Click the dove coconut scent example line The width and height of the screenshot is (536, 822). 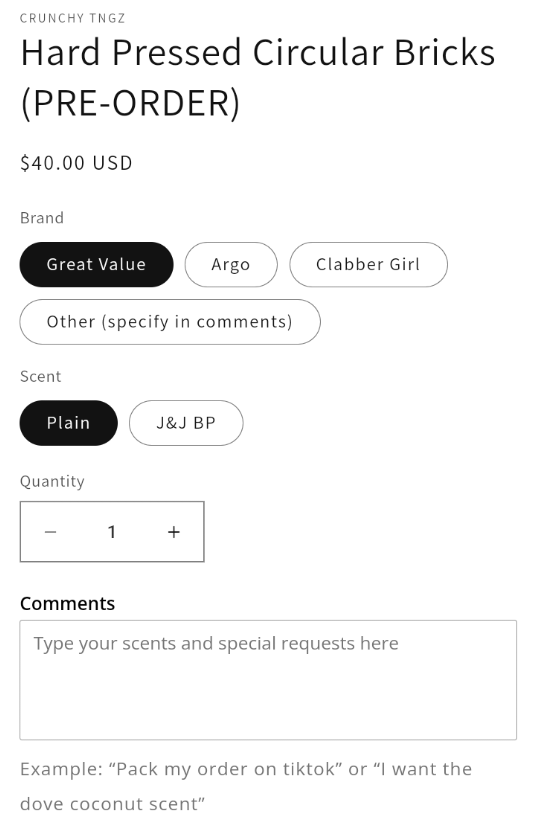pos(113,804)
